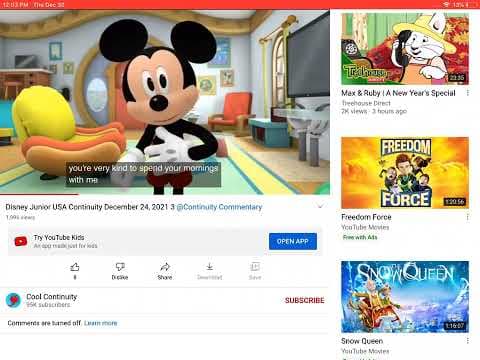
Task: Seek using the red video progress bar
Action: click(x=165, y=194)
